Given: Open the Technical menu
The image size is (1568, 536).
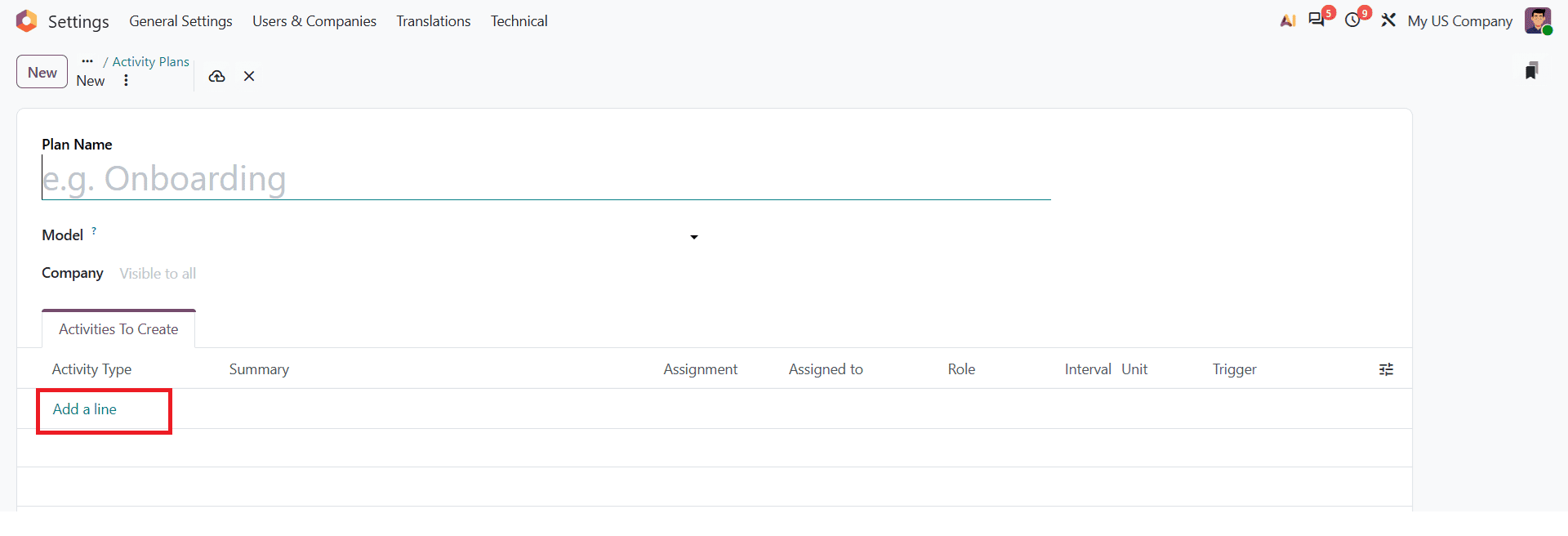Looking at the screenshot, I should [519, 21].
